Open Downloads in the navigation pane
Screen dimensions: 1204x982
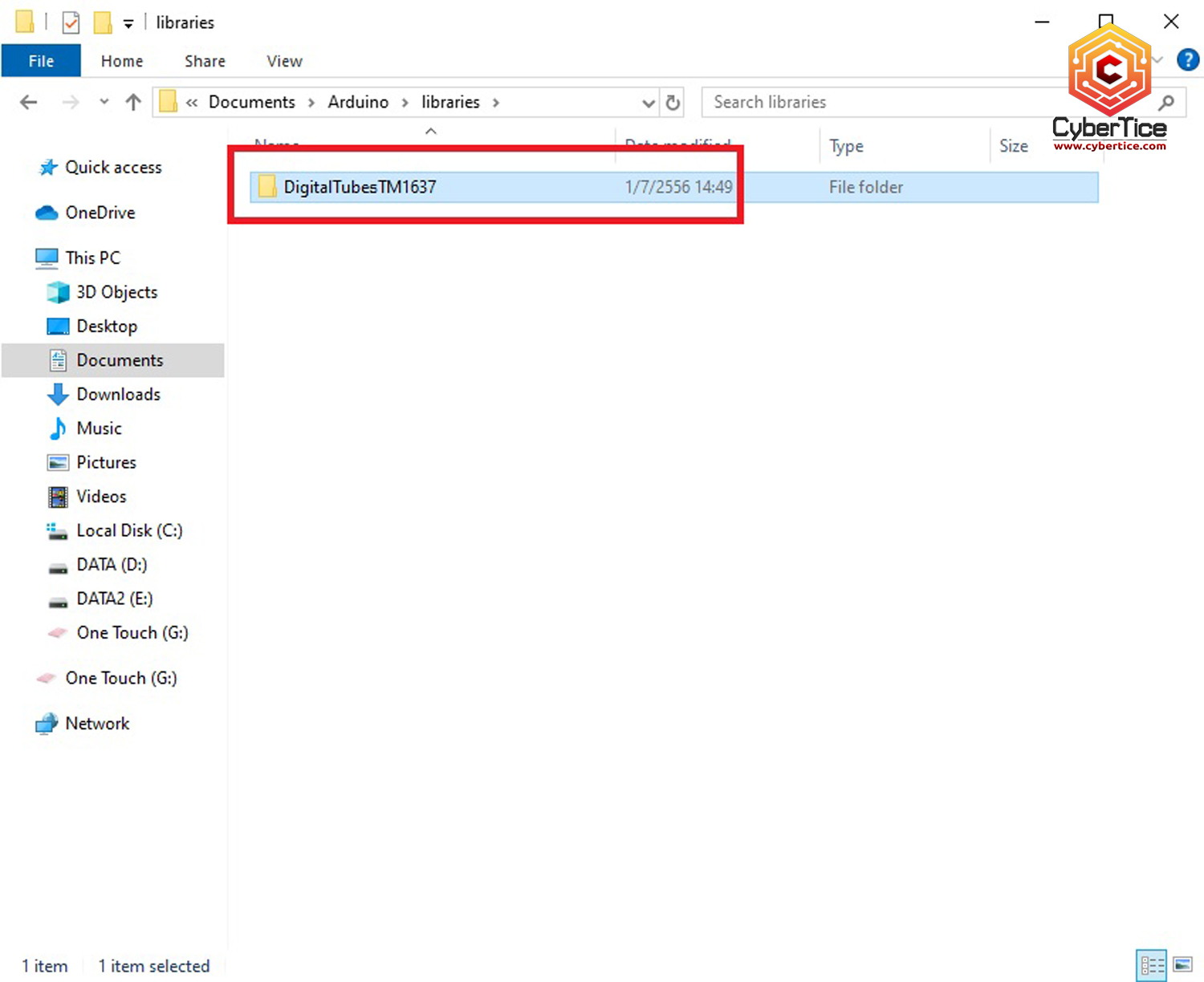[x=118, y=394]
